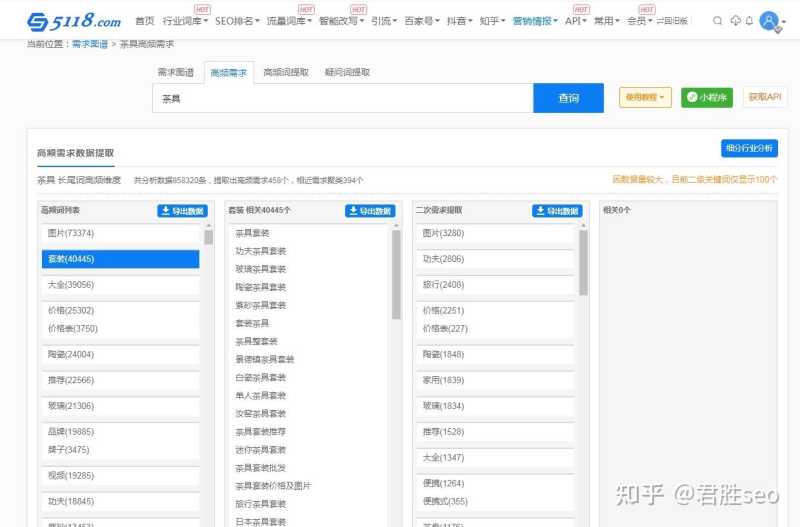800x527 pixels.
Task: Select 大全(39056) in the keyword list
Action: pyautogui.click(x=120, y=285)
